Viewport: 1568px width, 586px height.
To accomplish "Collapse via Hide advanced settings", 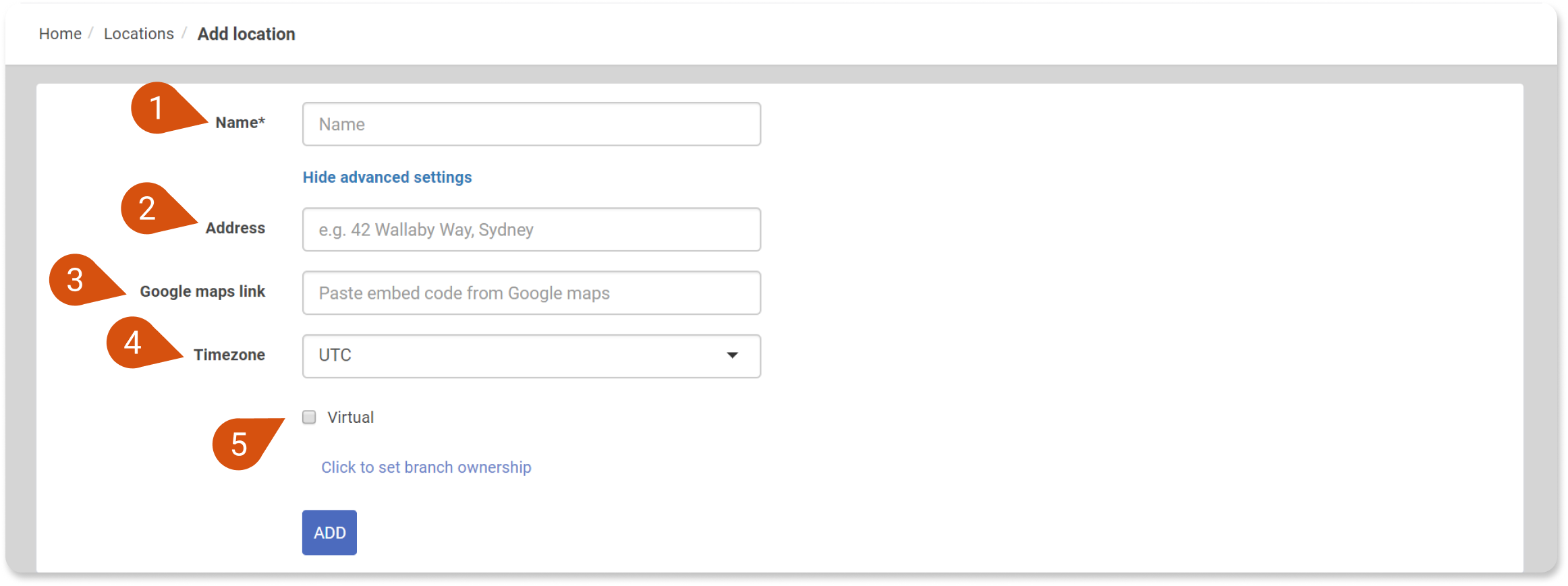I will 387,177.
